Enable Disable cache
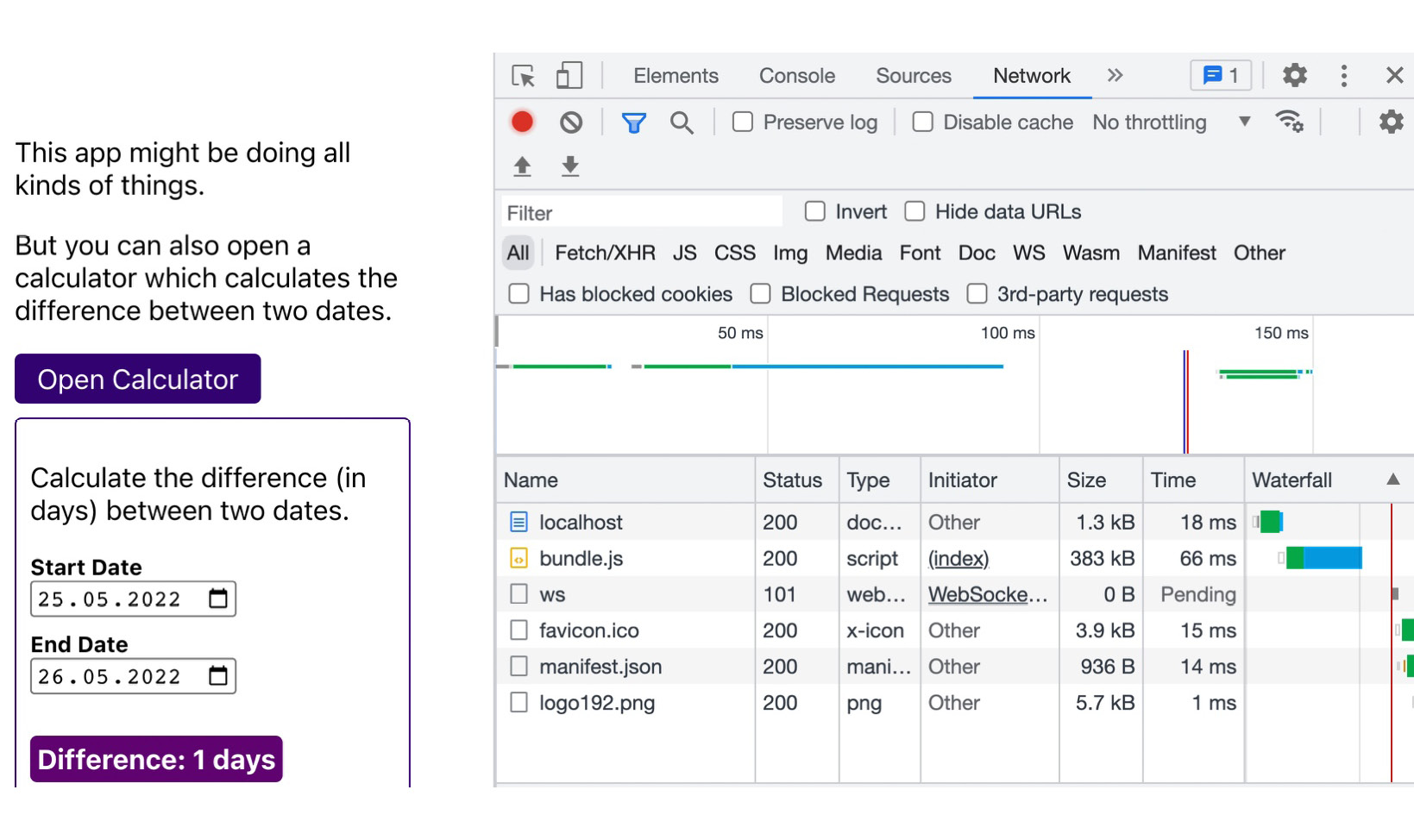The image size is (1414, 840). click(921, 122)
